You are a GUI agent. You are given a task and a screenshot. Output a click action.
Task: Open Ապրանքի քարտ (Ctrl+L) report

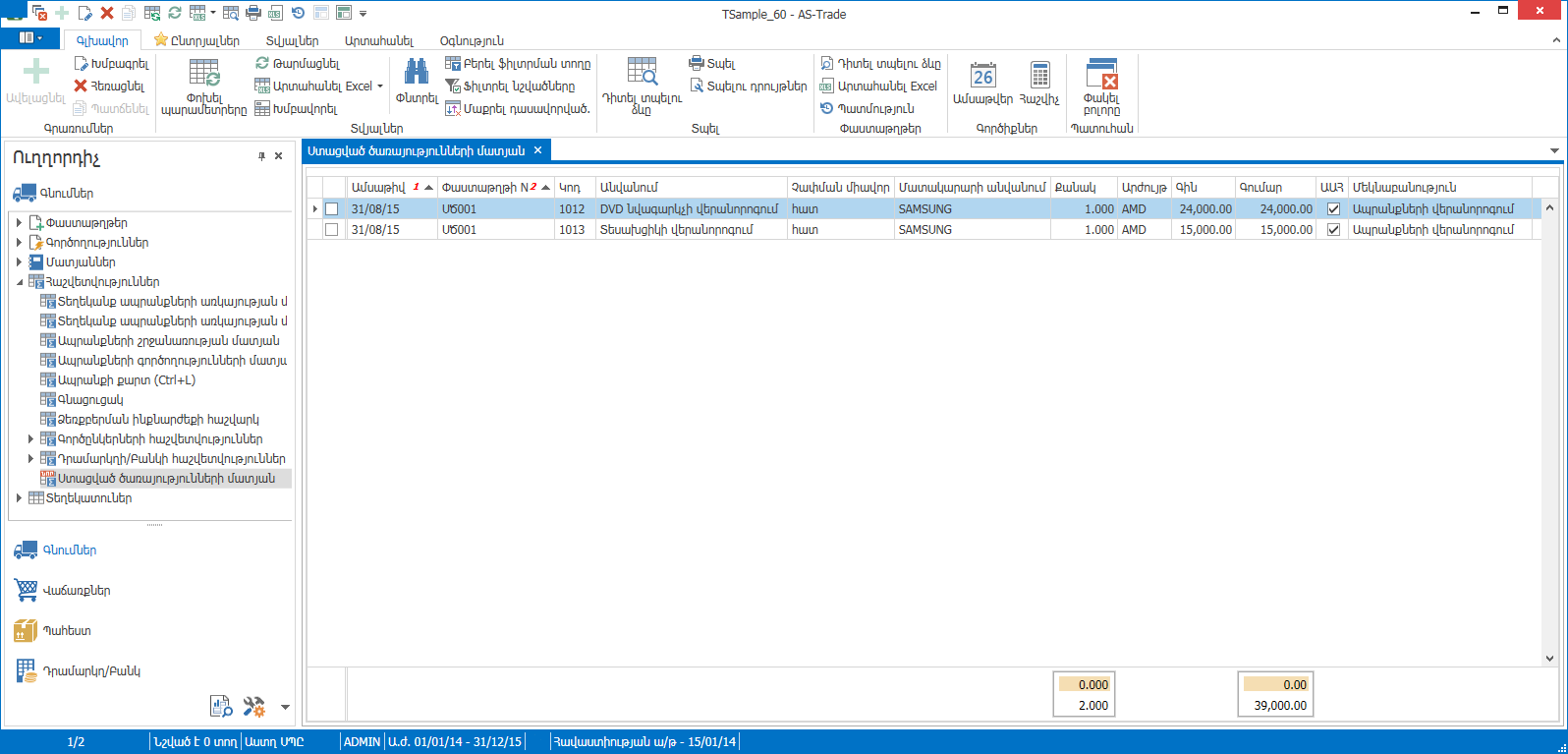[126, 380]
